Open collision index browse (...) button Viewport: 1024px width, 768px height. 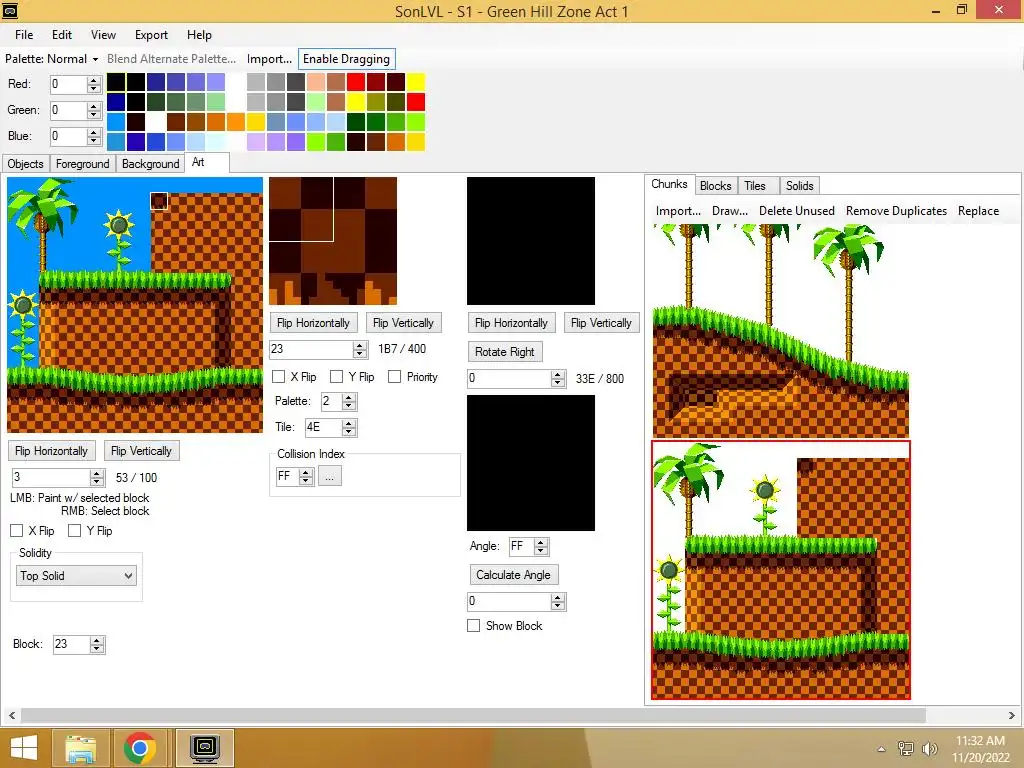click(330, 477)
